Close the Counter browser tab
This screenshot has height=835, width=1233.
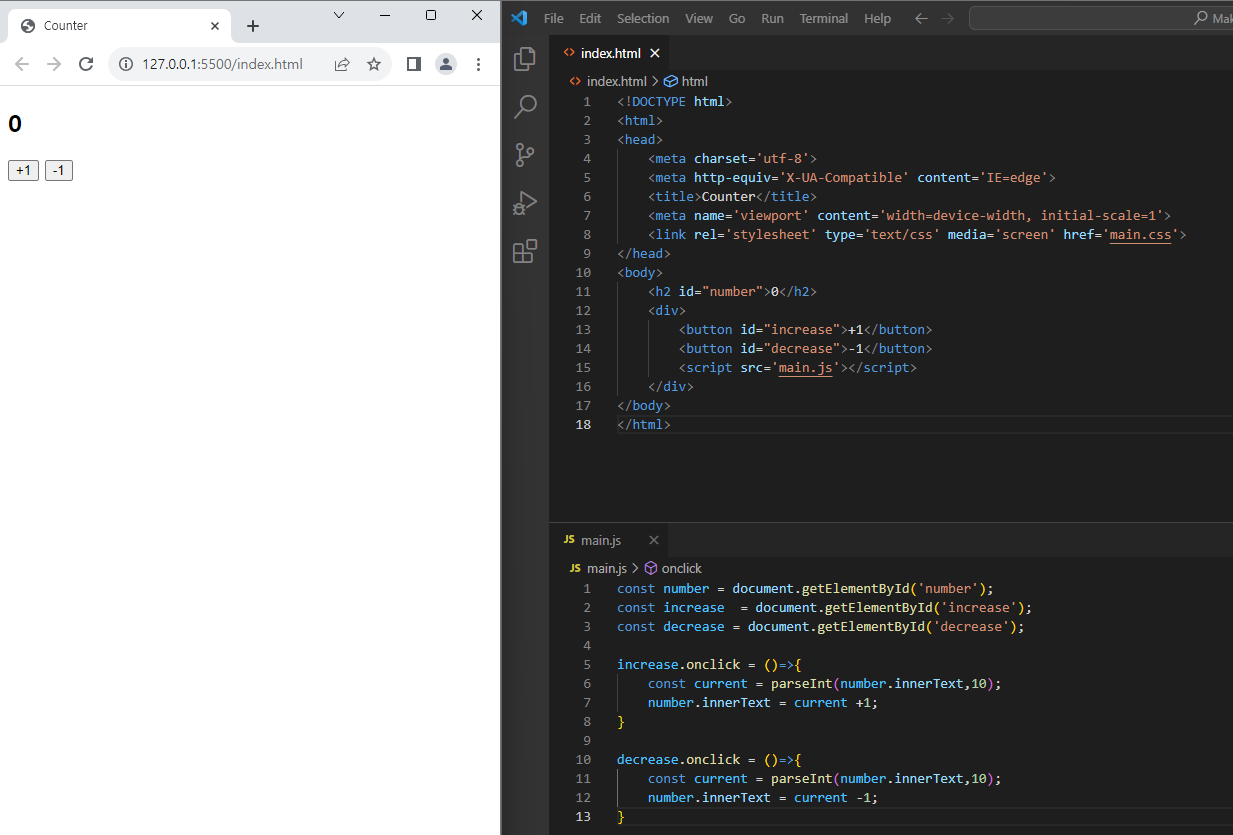click(x=215, y=26)
